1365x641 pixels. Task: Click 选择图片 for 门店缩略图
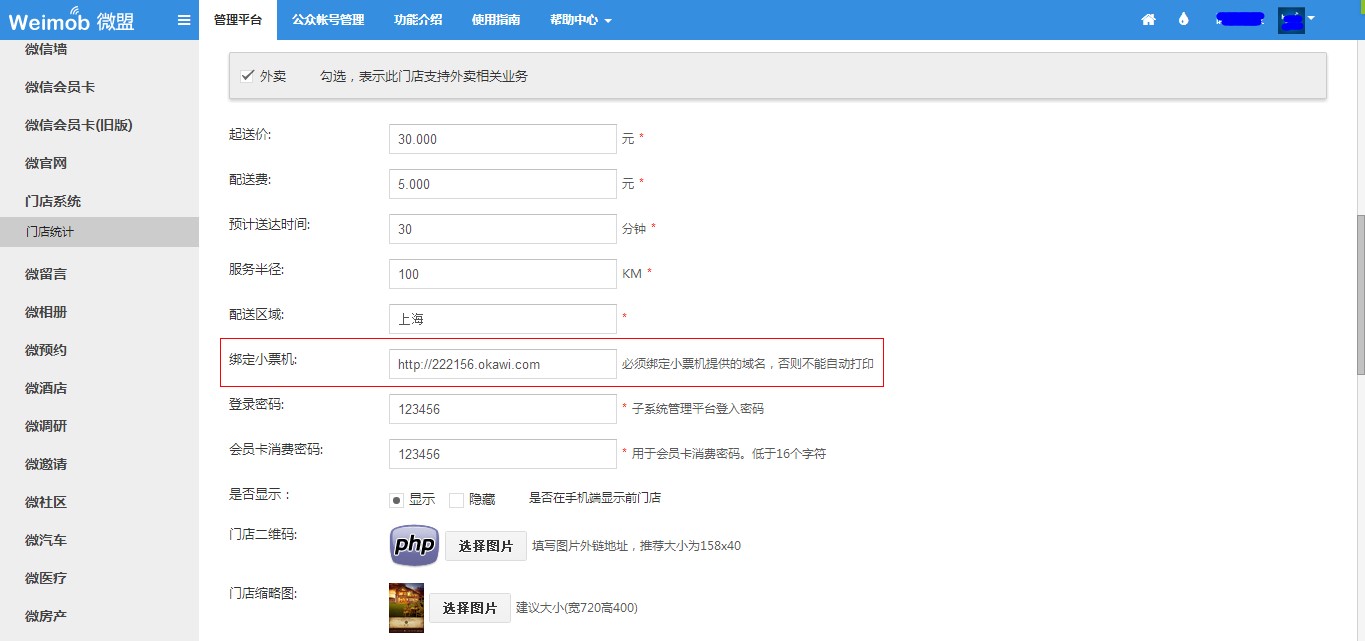pos(469,608)
